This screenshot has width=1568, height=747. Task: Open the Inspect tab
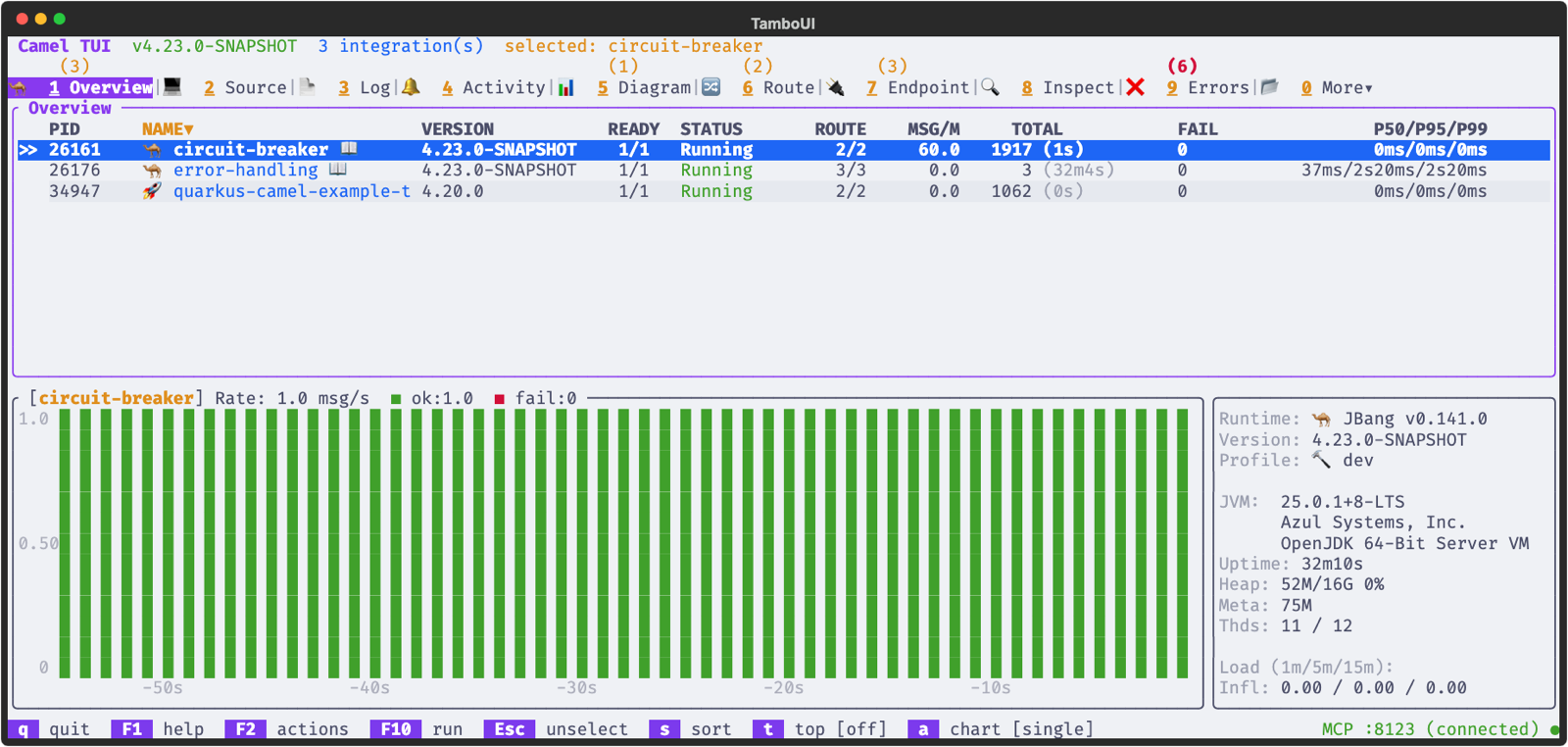[x=1068, y=87]
